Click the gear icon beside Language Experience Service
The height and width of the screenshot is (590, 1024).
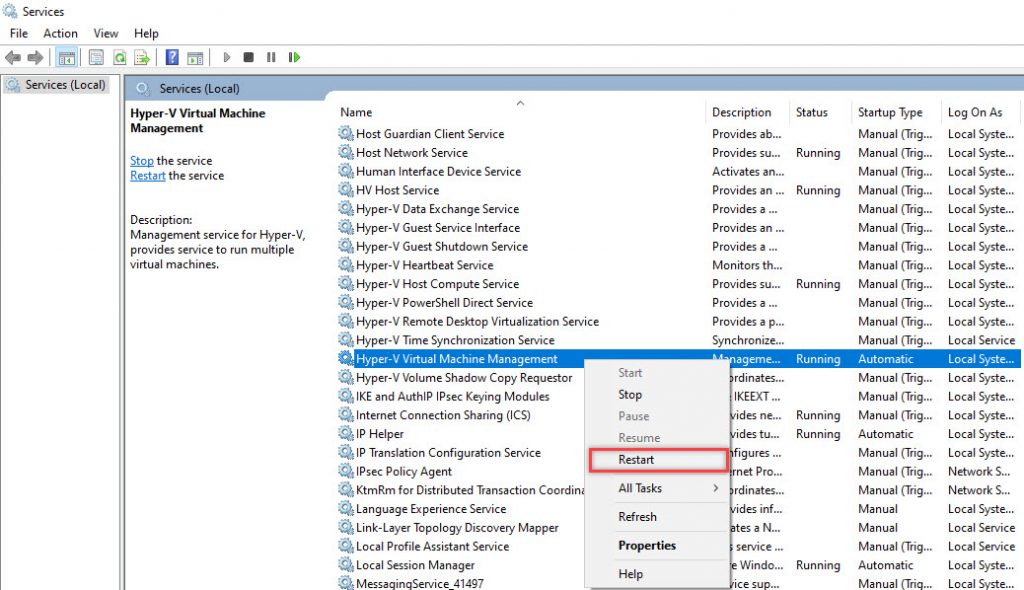coord(345,508)
